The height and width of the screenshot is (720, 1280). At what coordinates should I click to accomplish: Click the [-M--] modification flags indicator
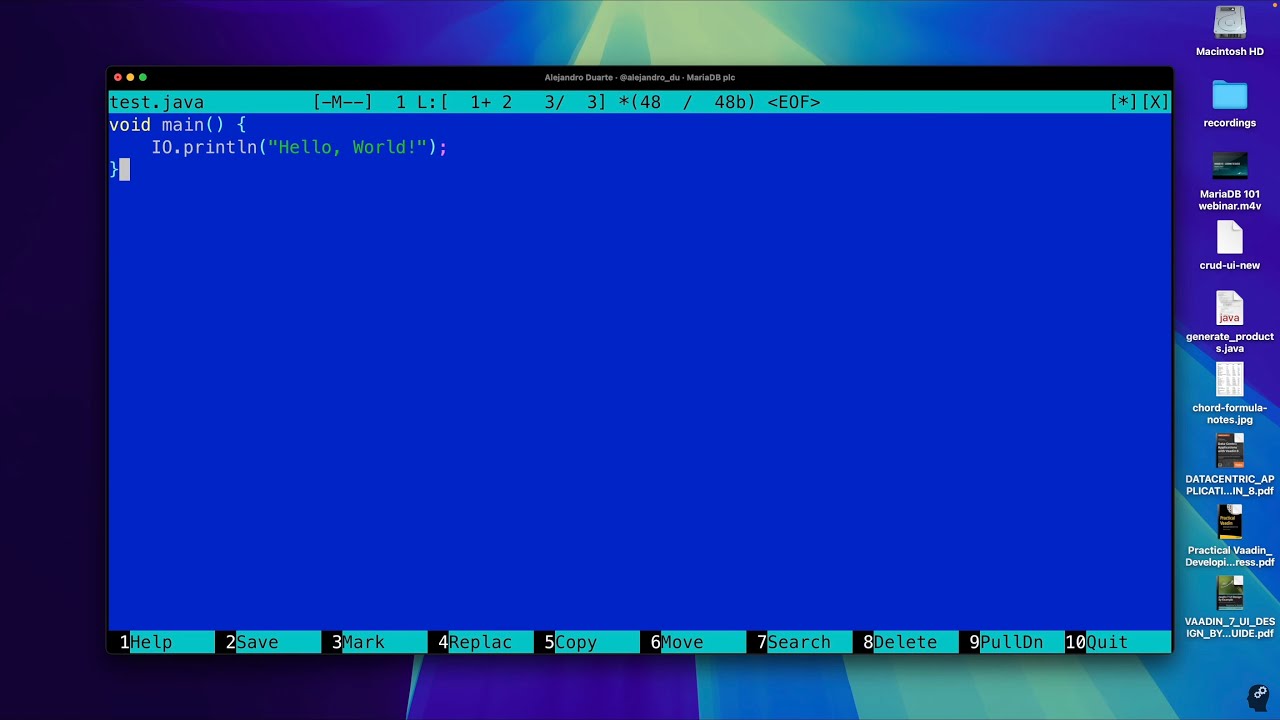[x=342, y=102]
